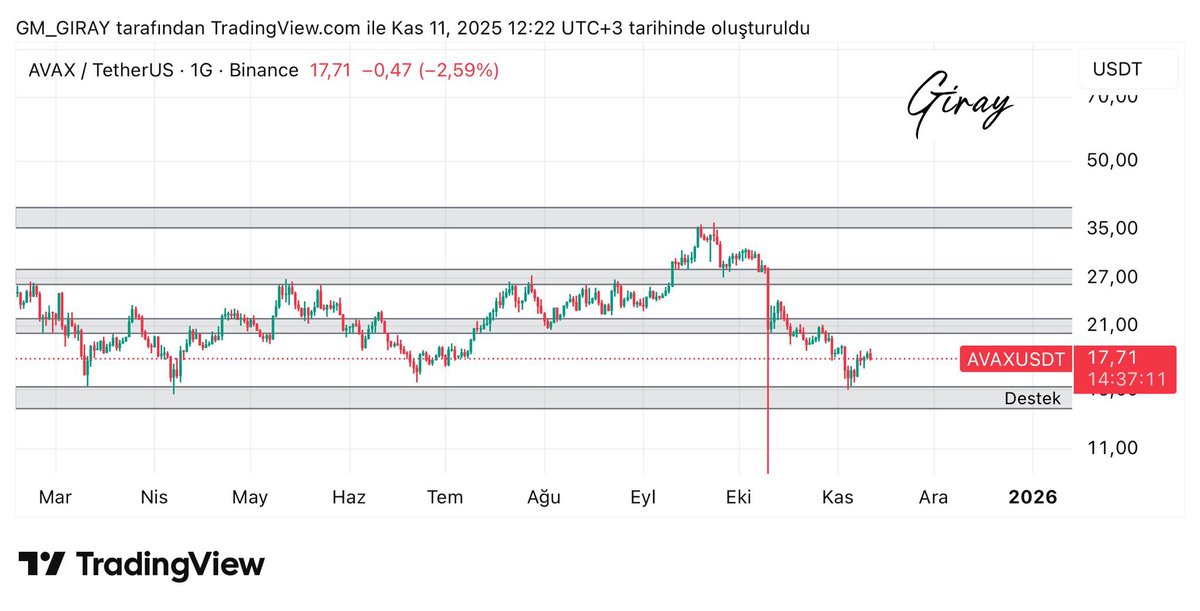
Task: Open the TradingView wordmark link
Action: [x=170, y=564]
